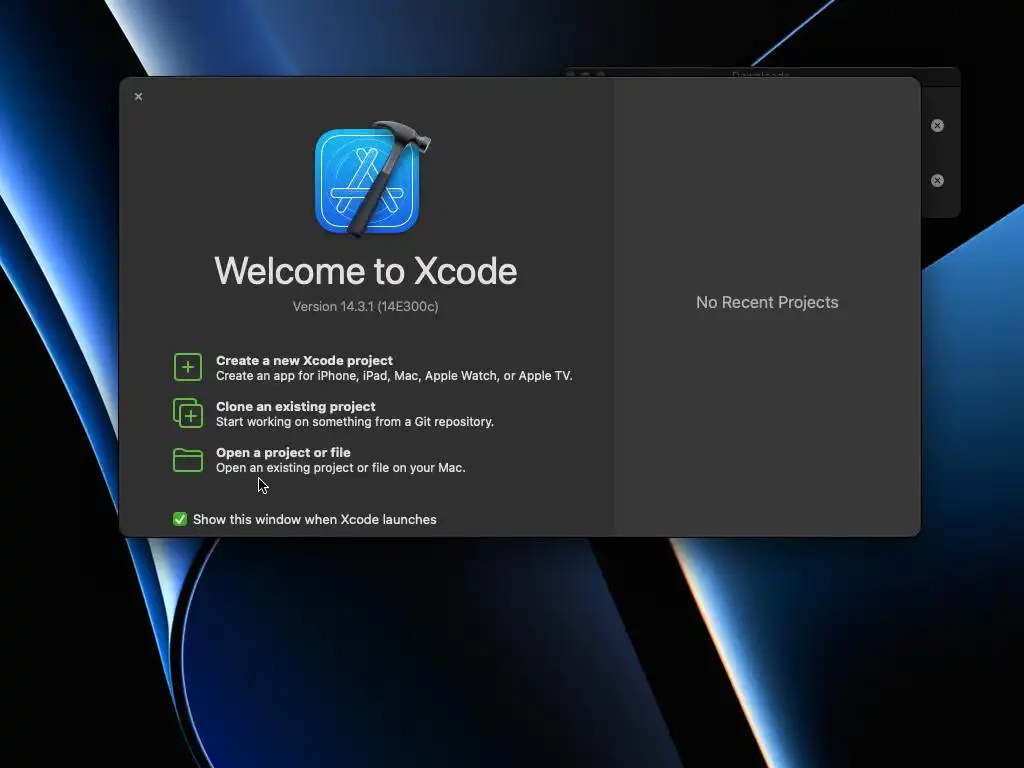Screen dimensions: 1024x768
Task: Cancel the second item in Downloads window
Action: (937, 181)
